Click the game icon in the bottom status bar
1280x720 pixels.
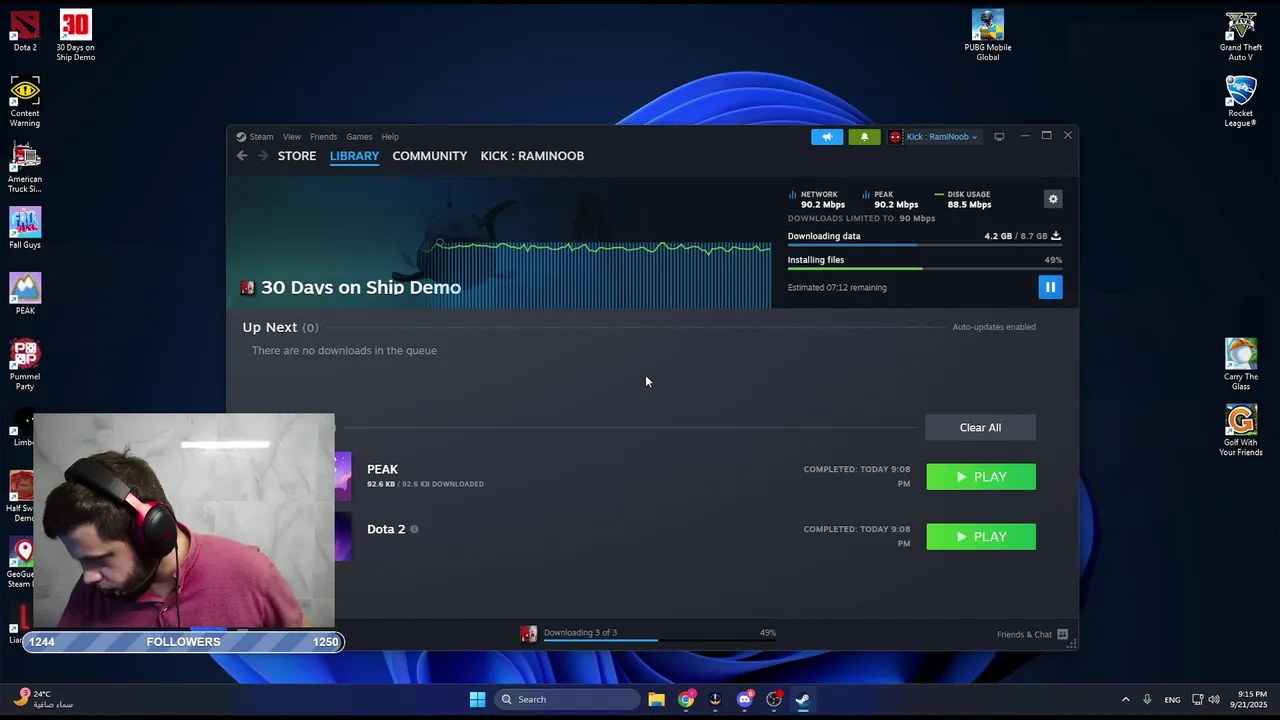[529, 634]
